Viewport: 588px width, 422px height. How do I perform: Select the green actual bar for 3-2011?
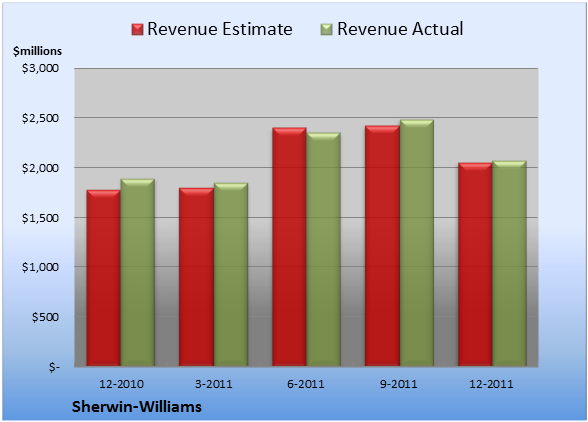click(231, 274)
